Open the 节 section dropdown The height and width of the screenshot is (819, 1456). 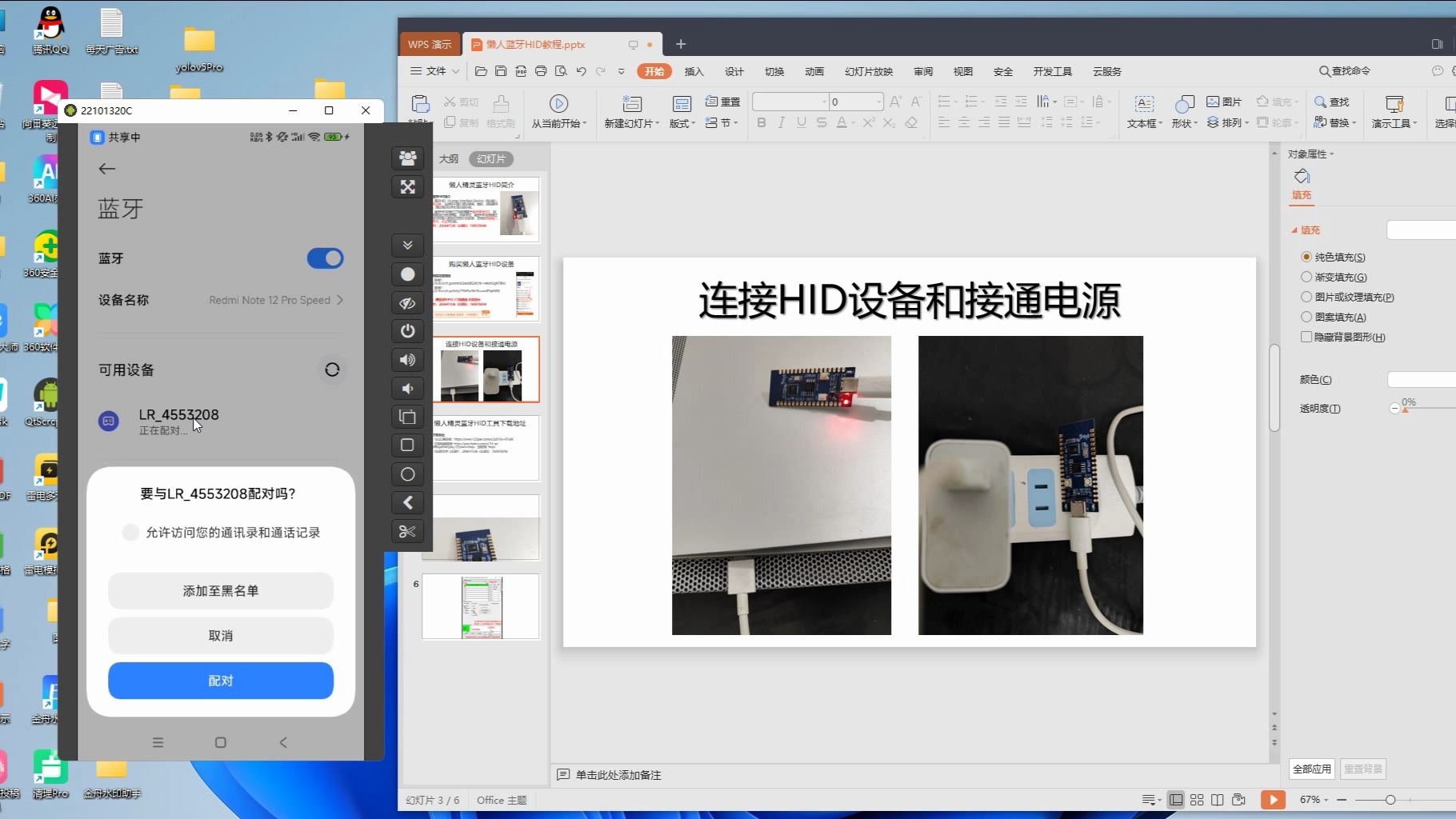[722, 122]
